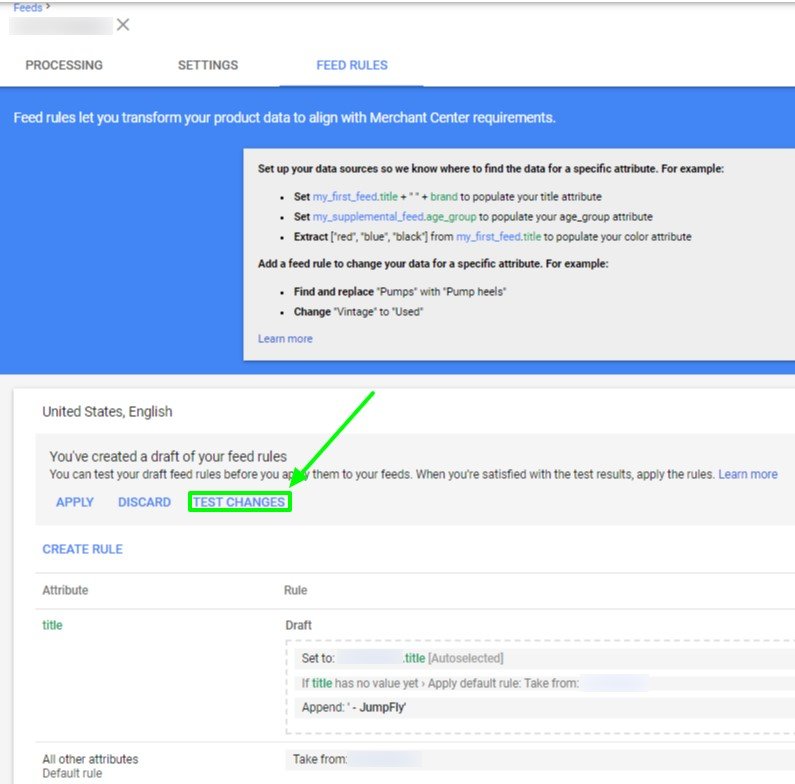Screen dimensions: 795x784
Task: Open the Settings tab
Action: click(x=208, y=65)
